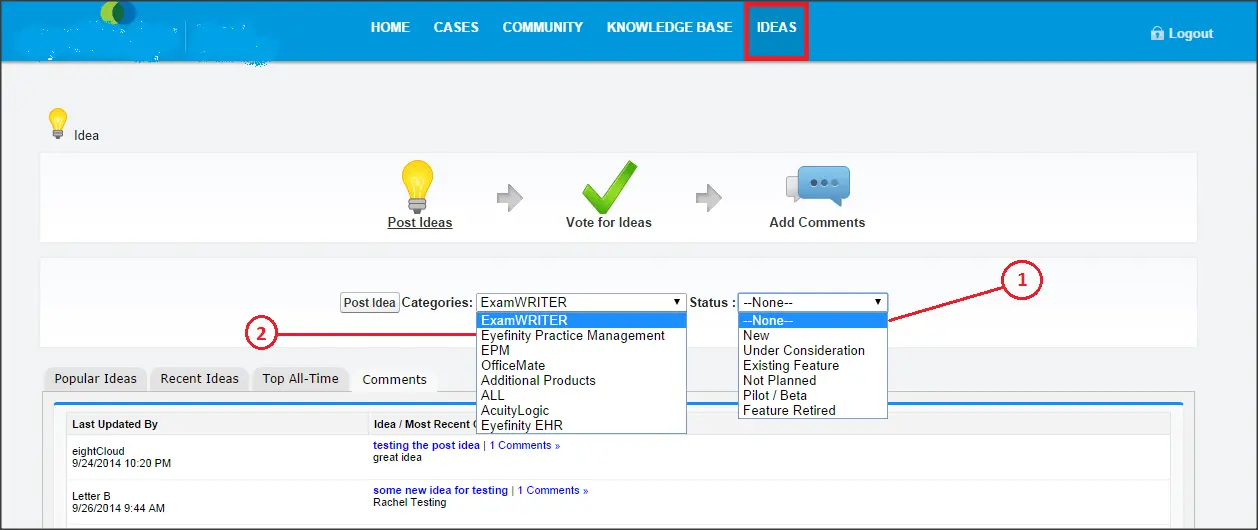The image size is (1258, 530).
Task: Switch to the Recent Ideas tab
Action: click(200, 379)
